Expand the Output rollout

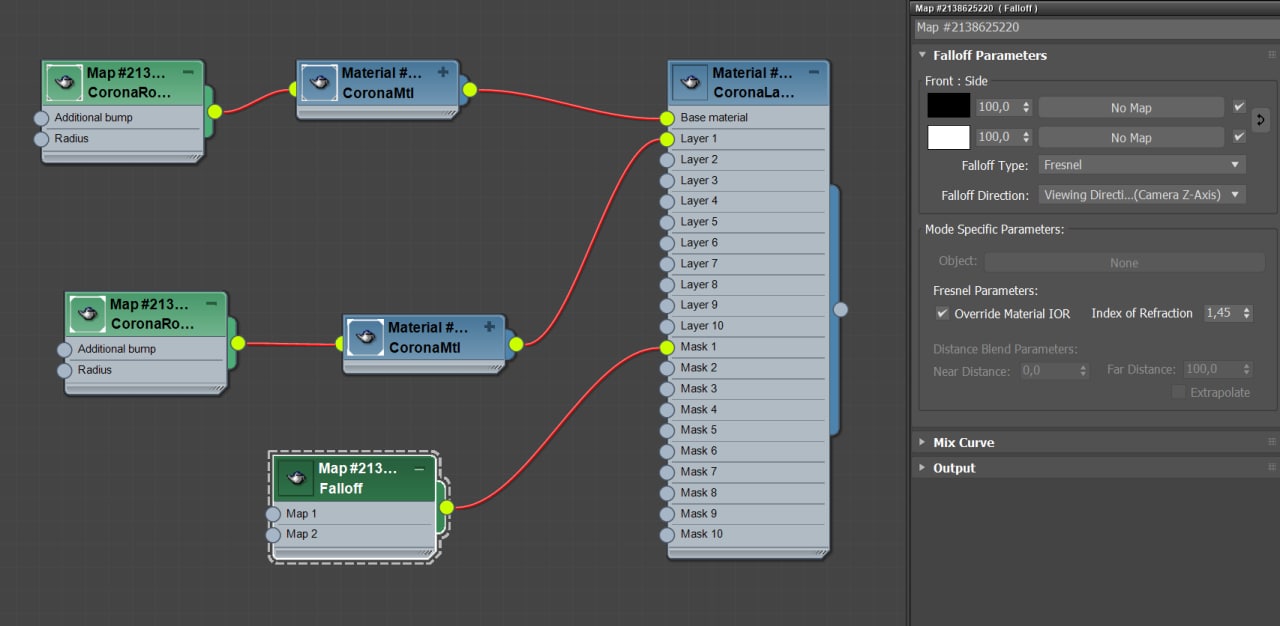[x=922, y=468]
